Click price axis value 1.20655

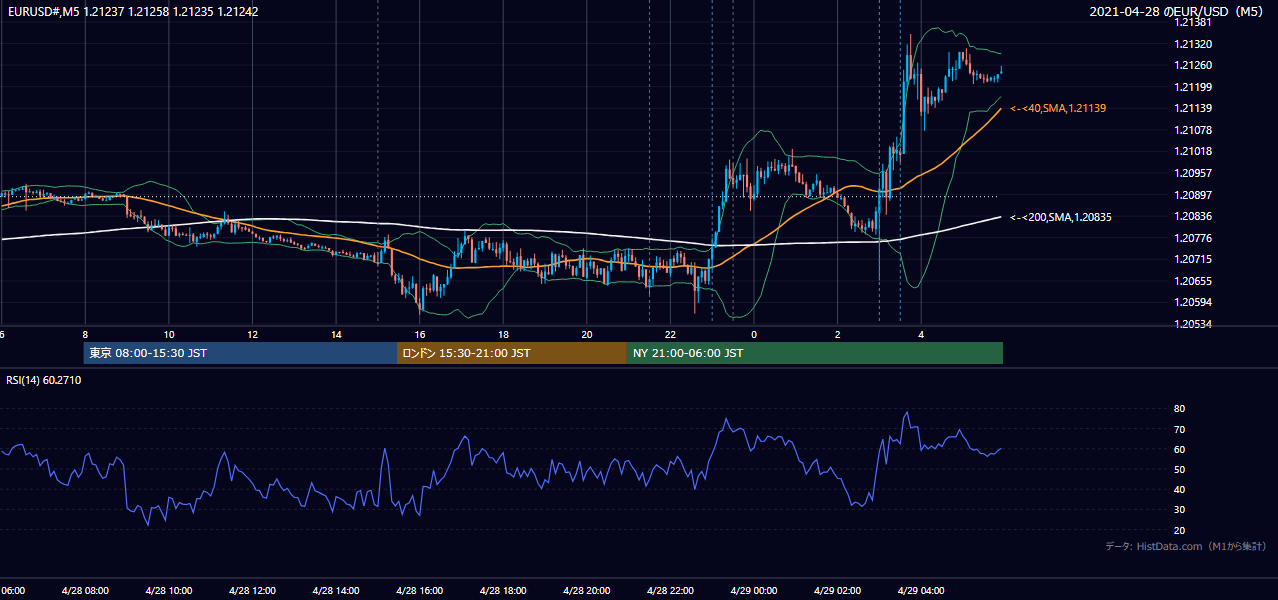1192,281
